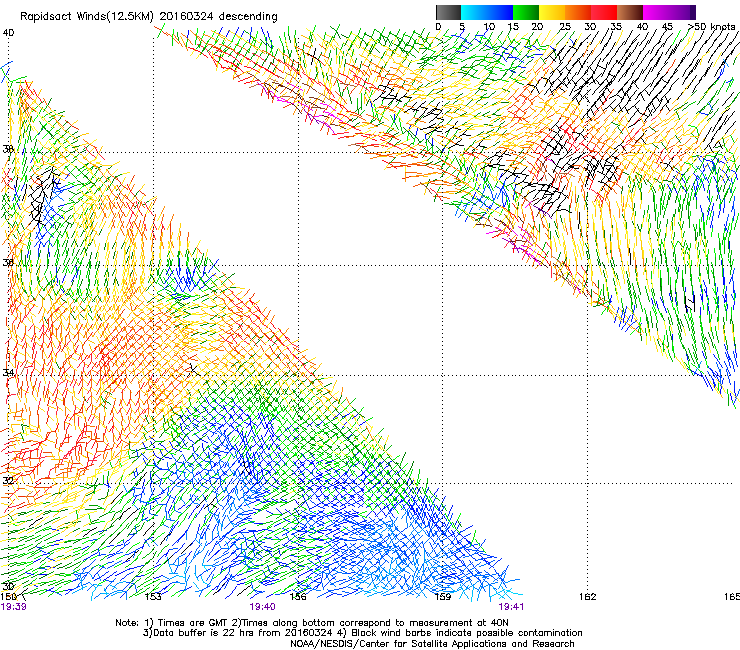This screenshot has height=650, width=740.
Task: Click the purple time label 19:40
Action: click(262, 607)
